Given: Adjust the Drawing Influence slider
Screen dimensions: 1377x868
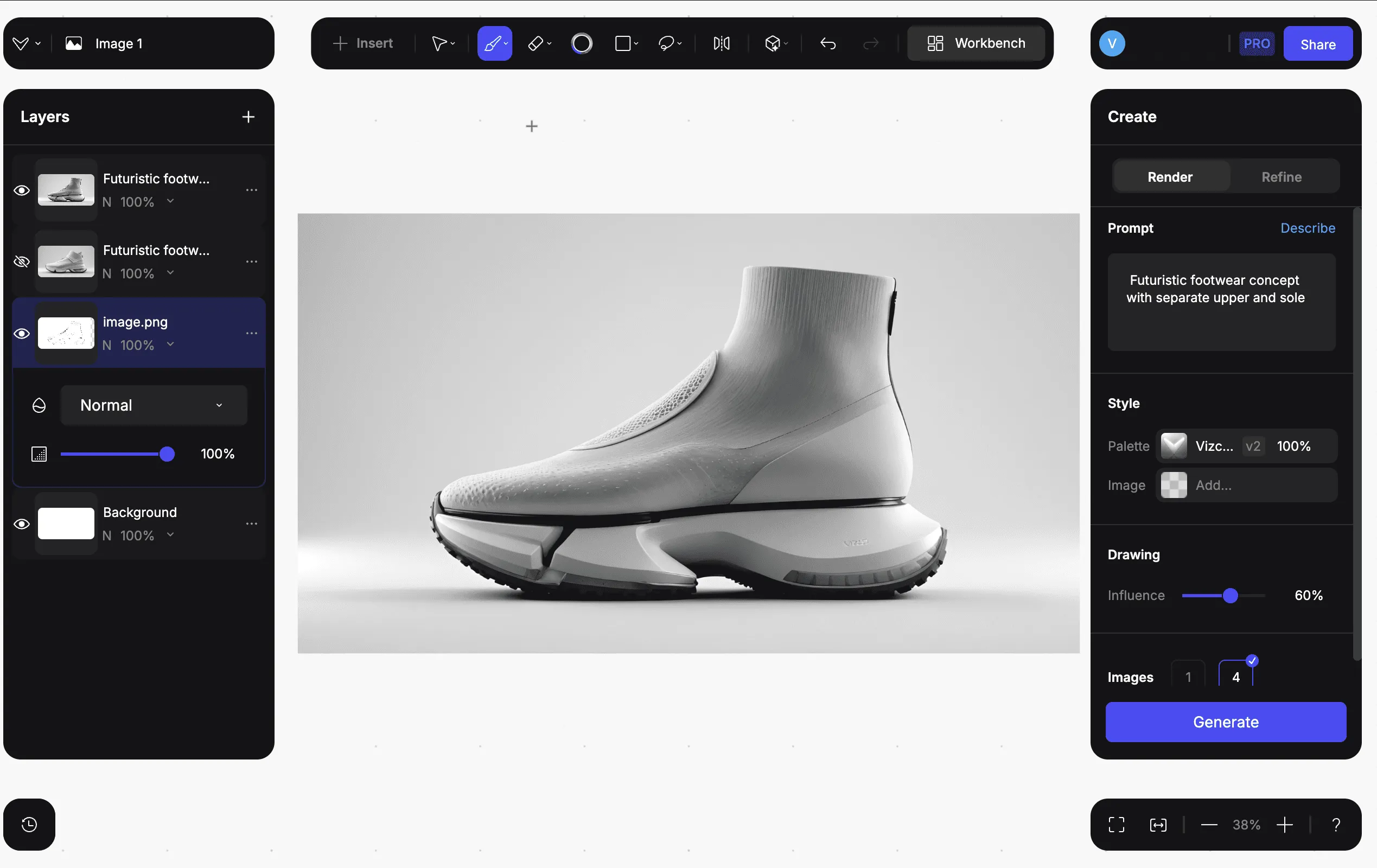Looking at the screenshot, I should [x=1230, y=596].
